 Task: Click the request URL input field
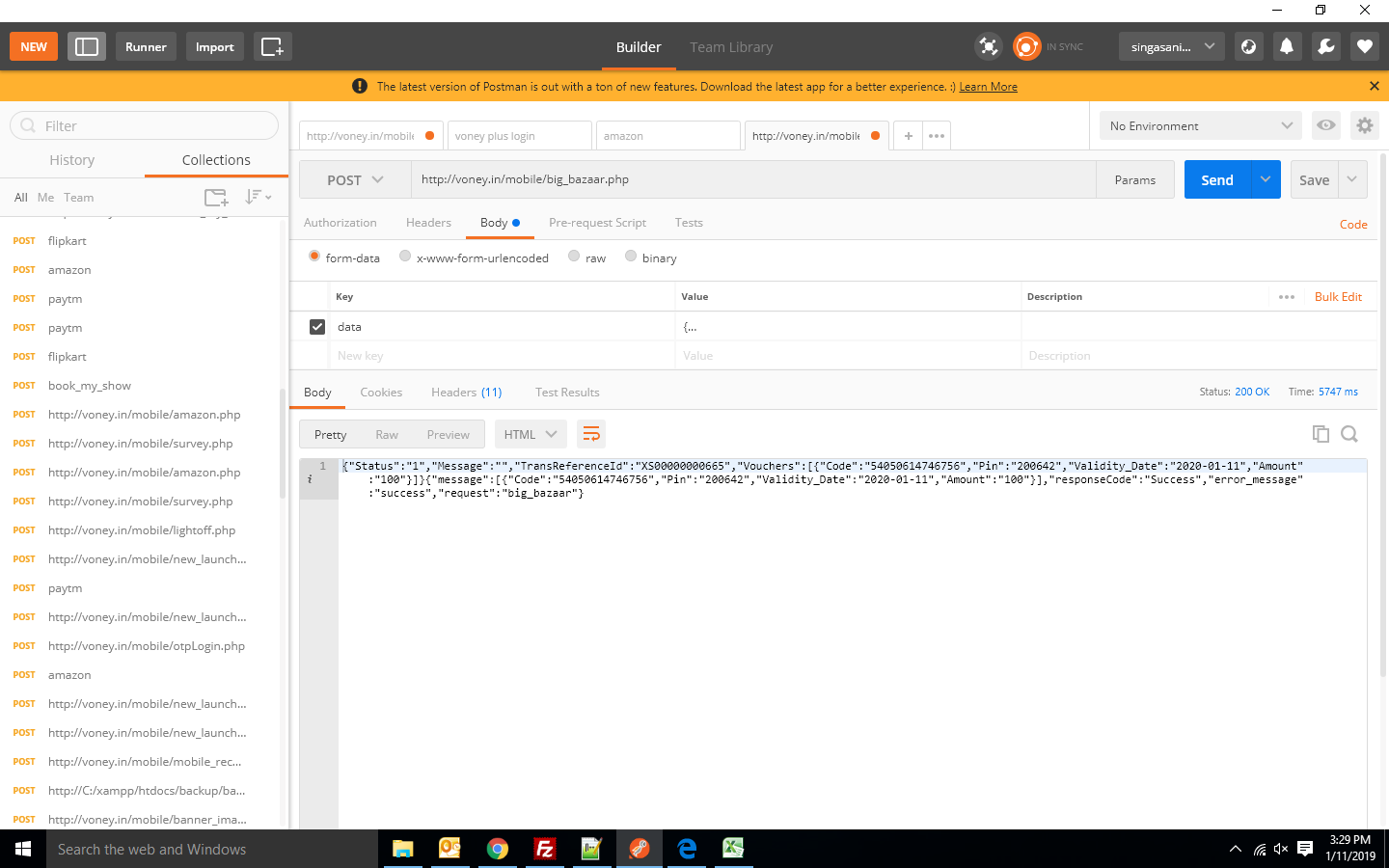(x=752, y=179)
